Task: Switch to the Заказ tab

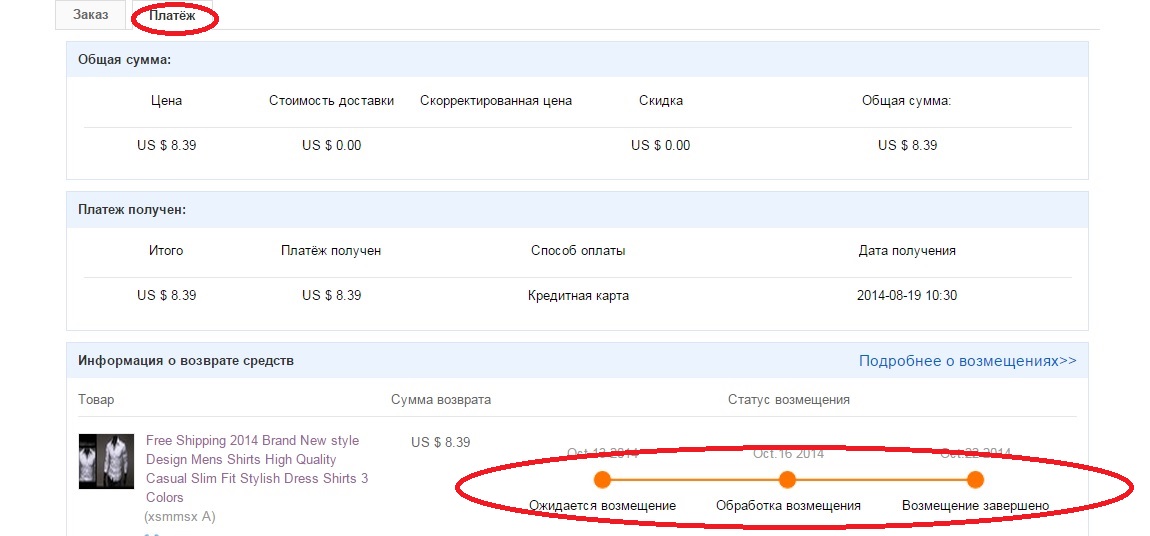Action: pyautogui.click(x=90, y=15)
